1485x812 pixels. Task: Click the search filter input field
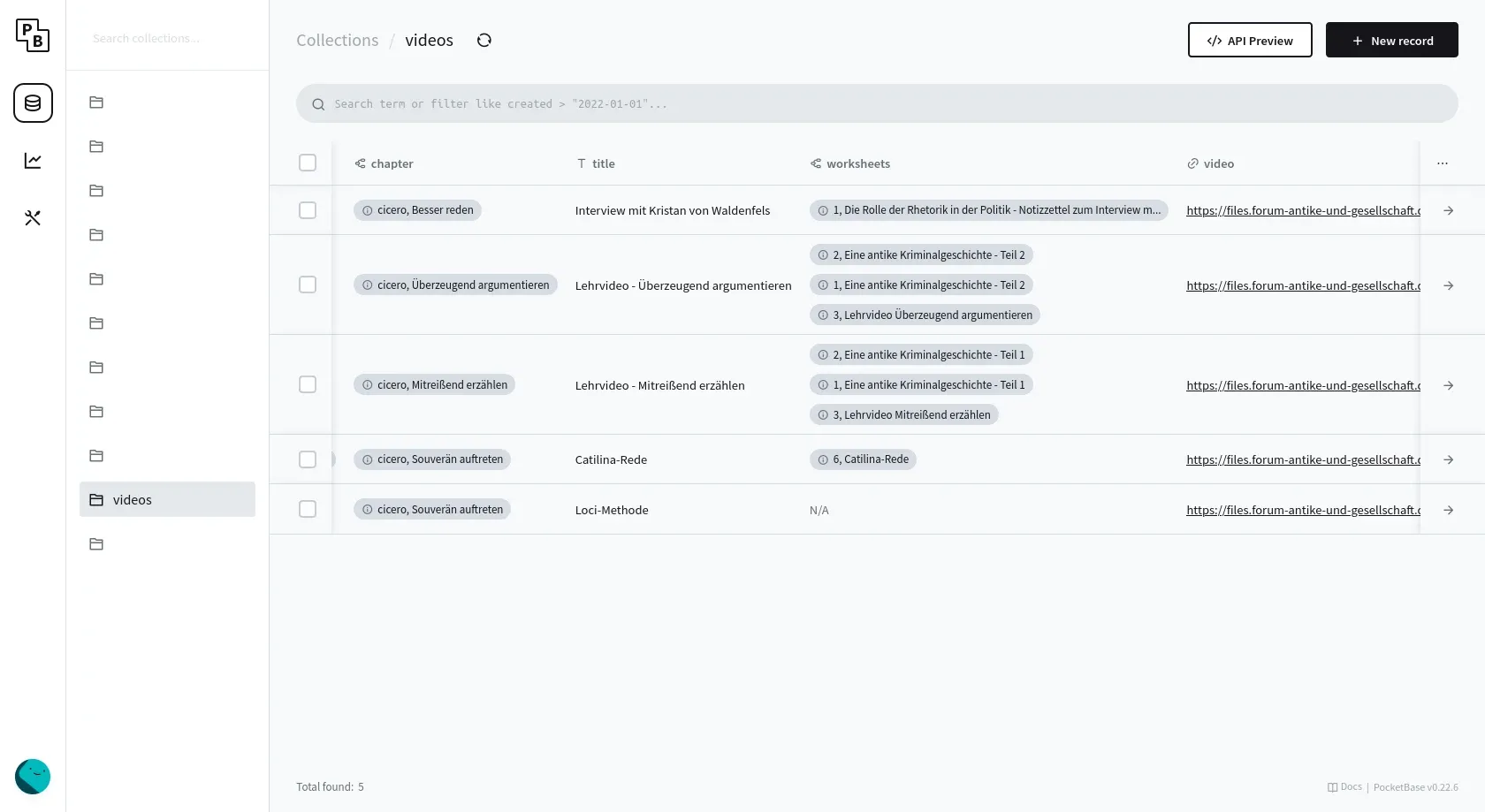877,103
